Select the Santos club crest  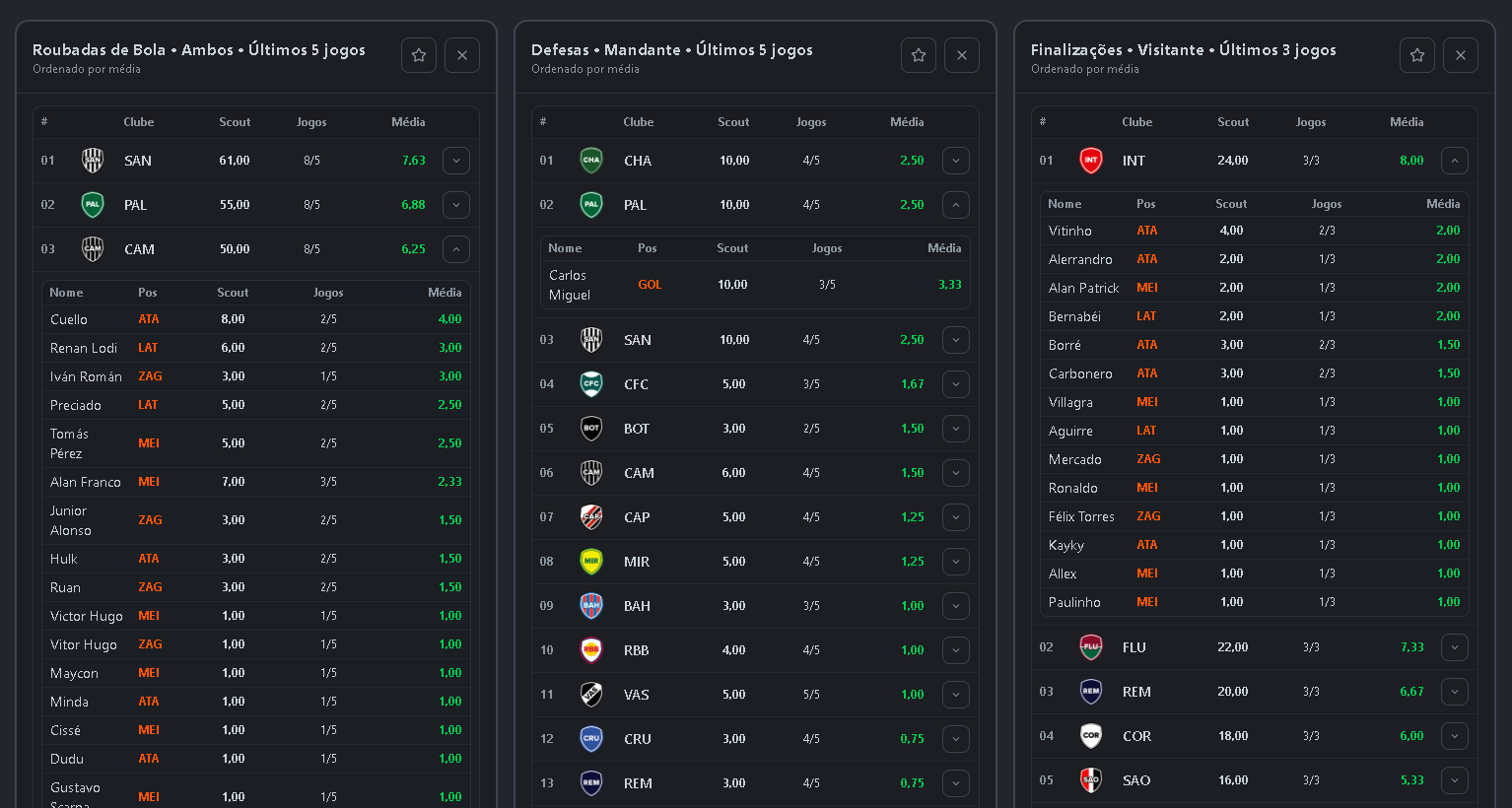(x=92, y=160)
